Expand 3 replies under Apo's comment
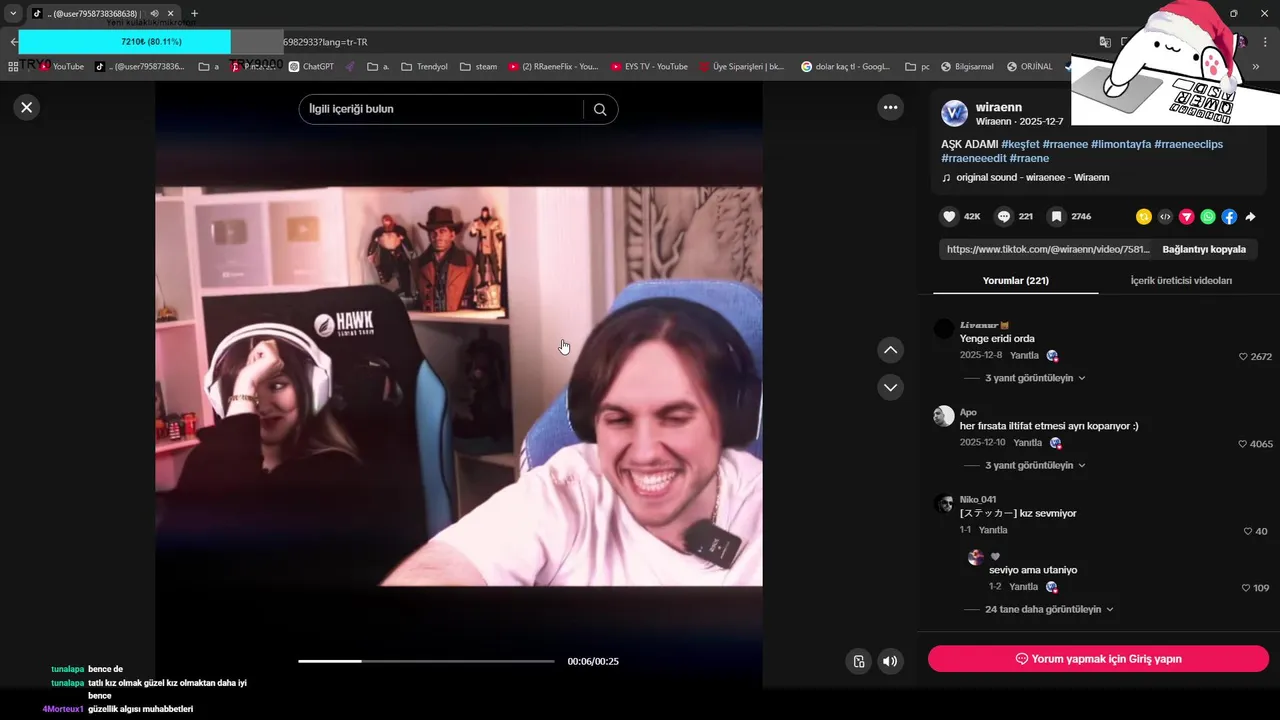 [1035, 465]
